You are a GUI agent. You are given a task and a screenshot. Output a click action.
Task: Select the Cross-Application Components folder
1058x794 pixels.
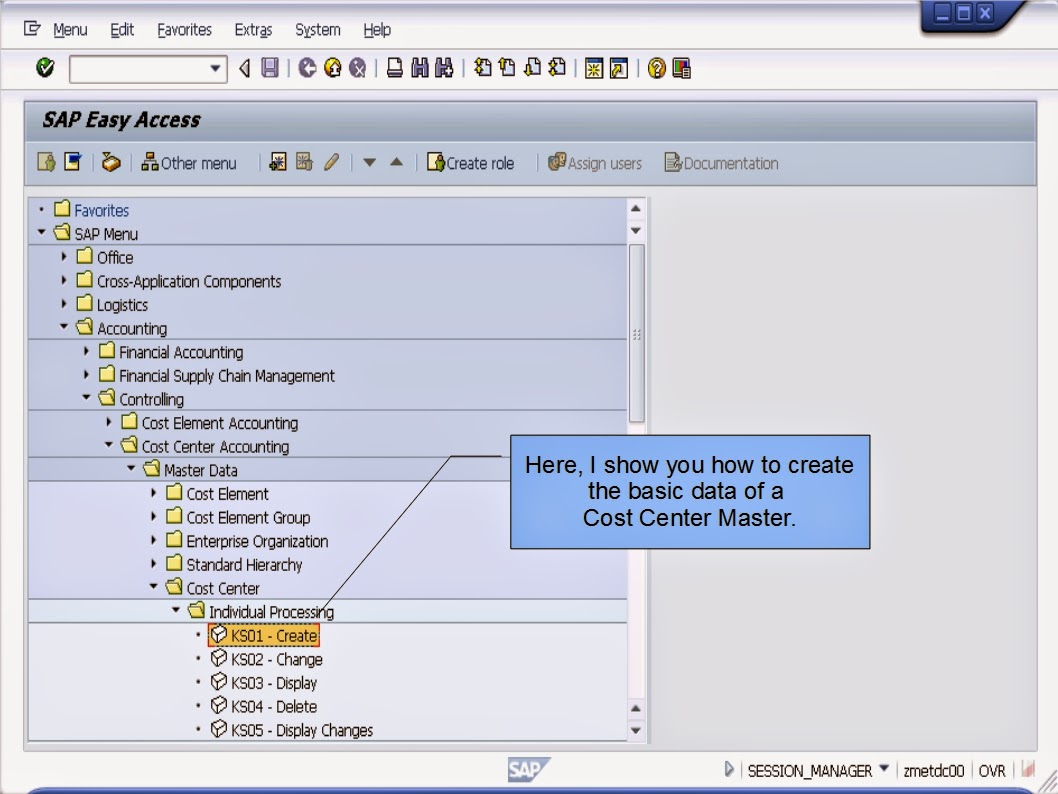pyautogui.click(x=179, y=281)
